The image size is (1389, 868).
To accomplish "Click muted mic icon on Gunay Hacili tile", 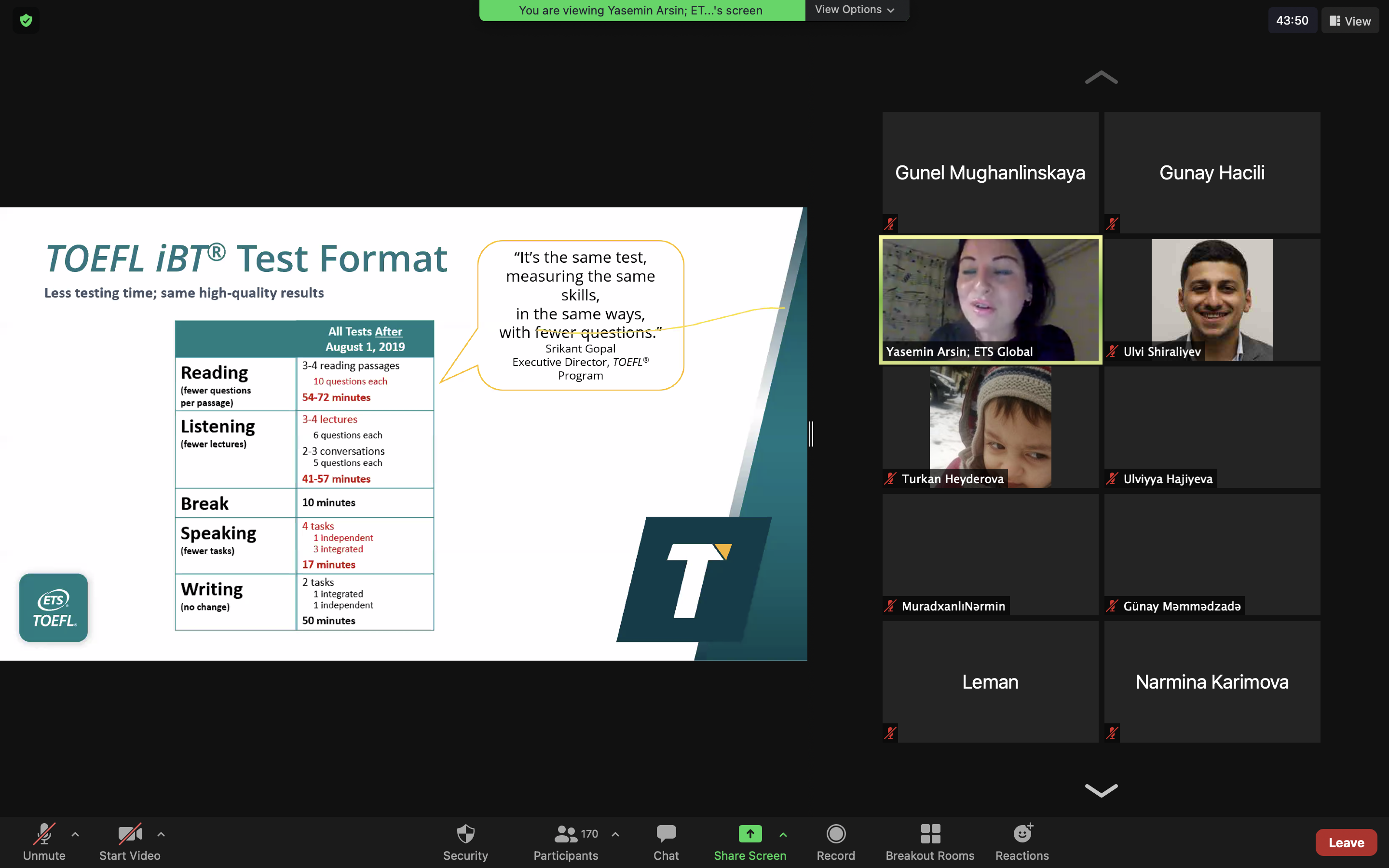I will click(1112, 223).
